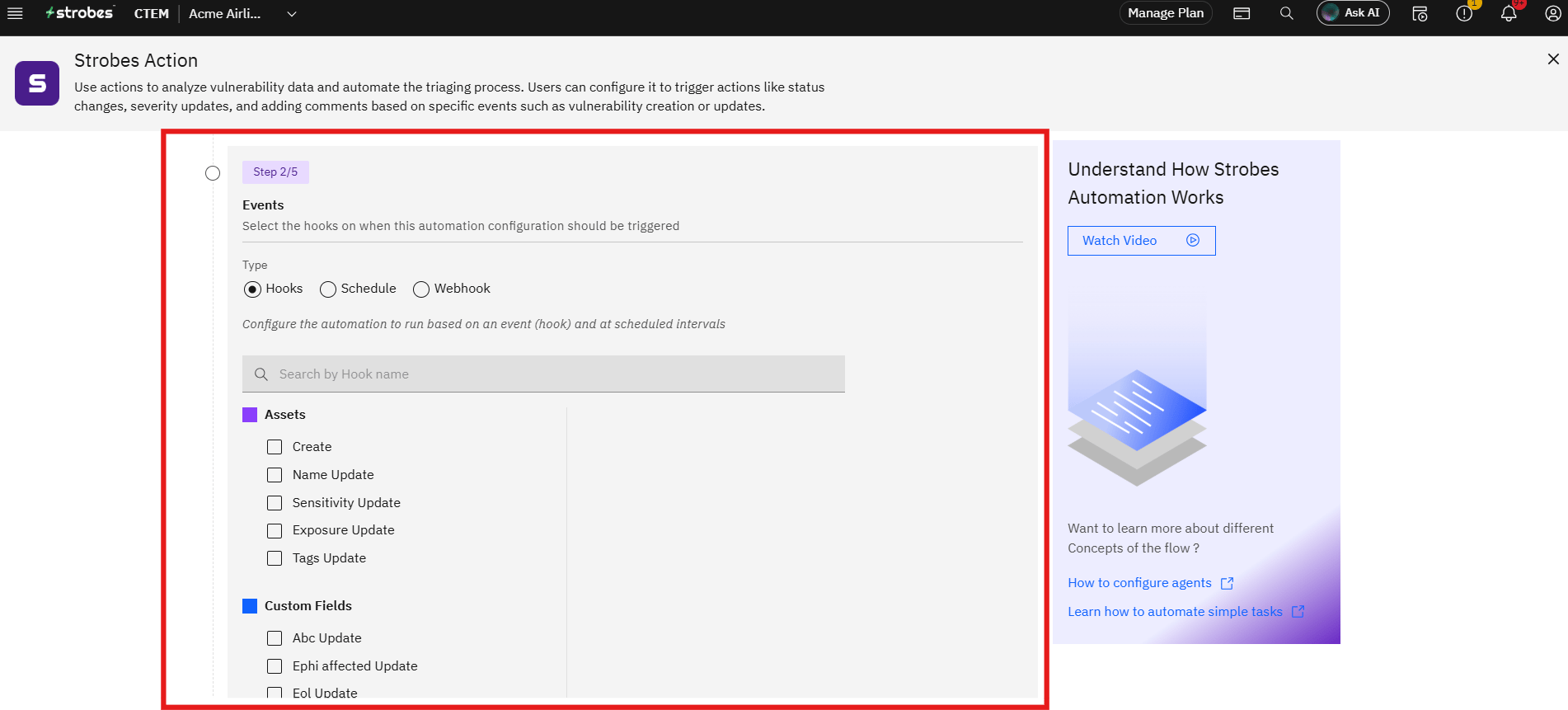Click the search icon in the hook search field
1568x710 pixels.
261,374
